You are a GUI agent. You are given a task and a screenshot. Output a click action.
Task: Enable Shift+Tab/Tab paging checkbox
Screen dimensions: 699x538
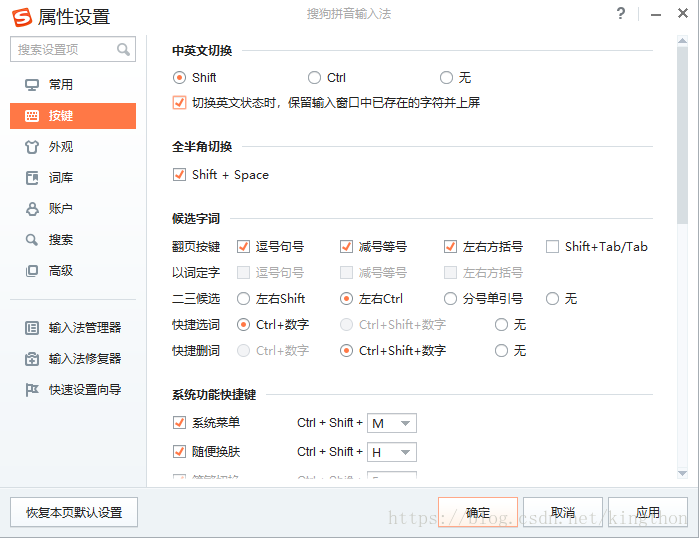click(552, 246)
